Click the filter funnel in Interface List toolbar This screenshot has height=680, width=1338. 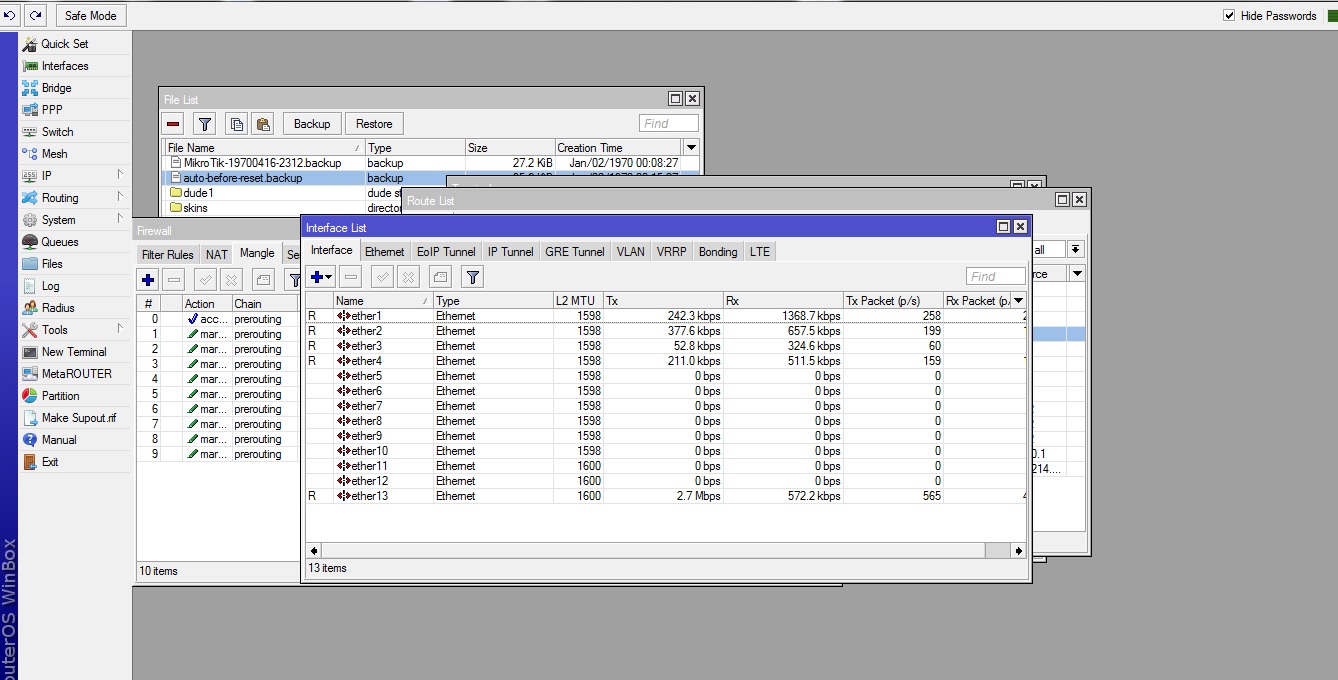[x=473, y=277]
